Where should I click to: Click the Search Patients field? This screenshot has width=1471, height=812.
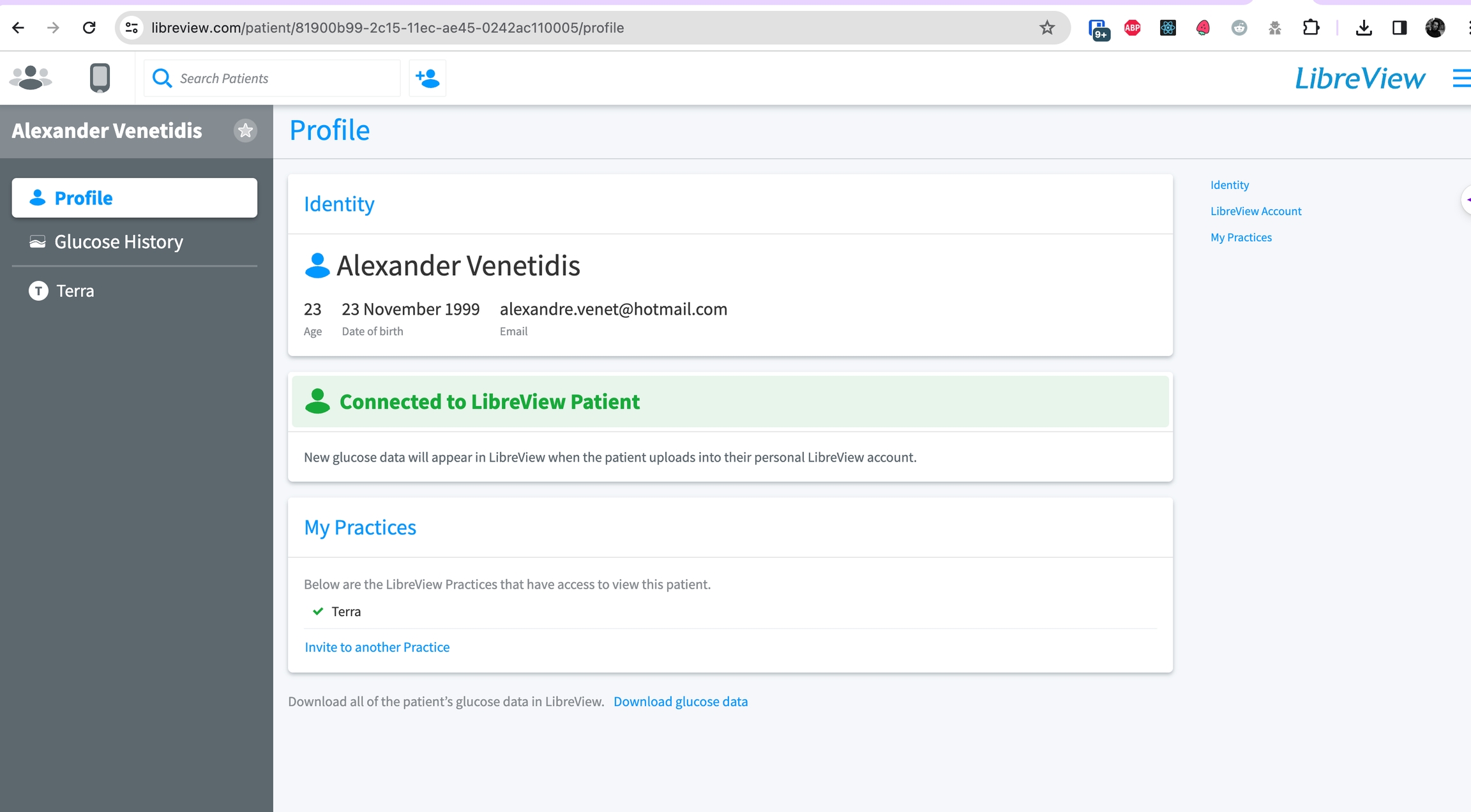pos(281,78)
